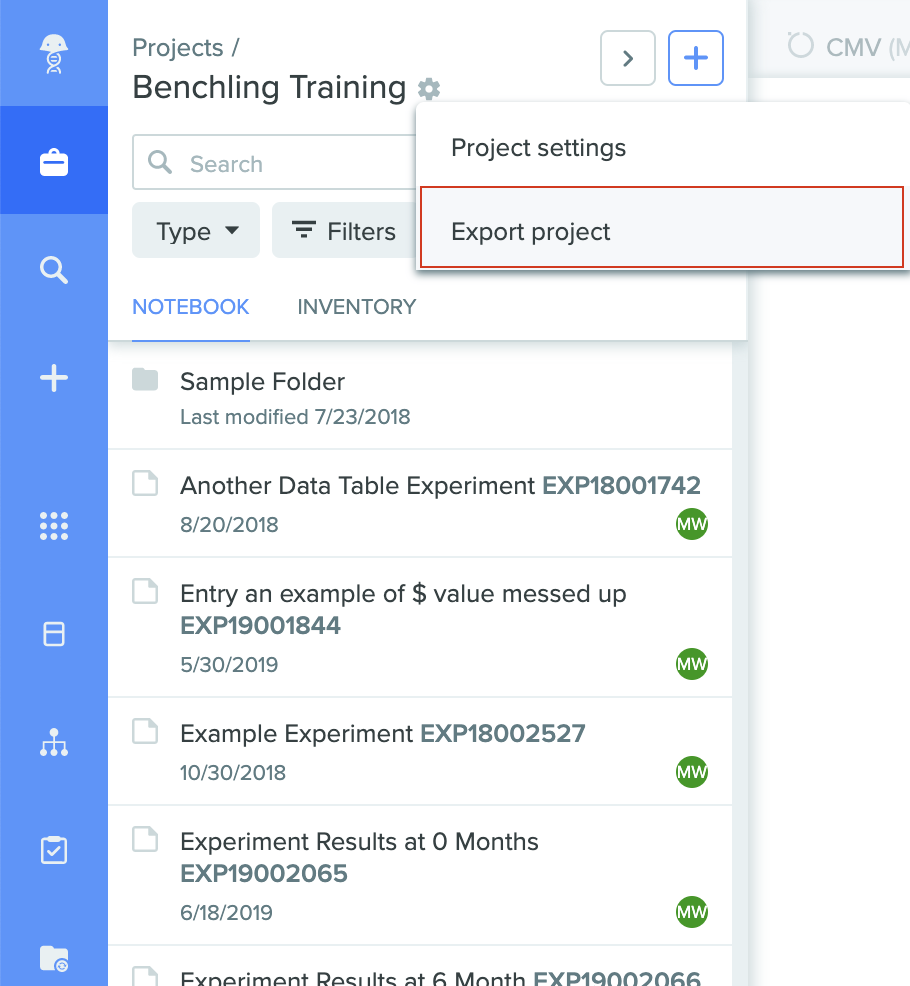Click the 8/20/2018 date text

(229, 524)
